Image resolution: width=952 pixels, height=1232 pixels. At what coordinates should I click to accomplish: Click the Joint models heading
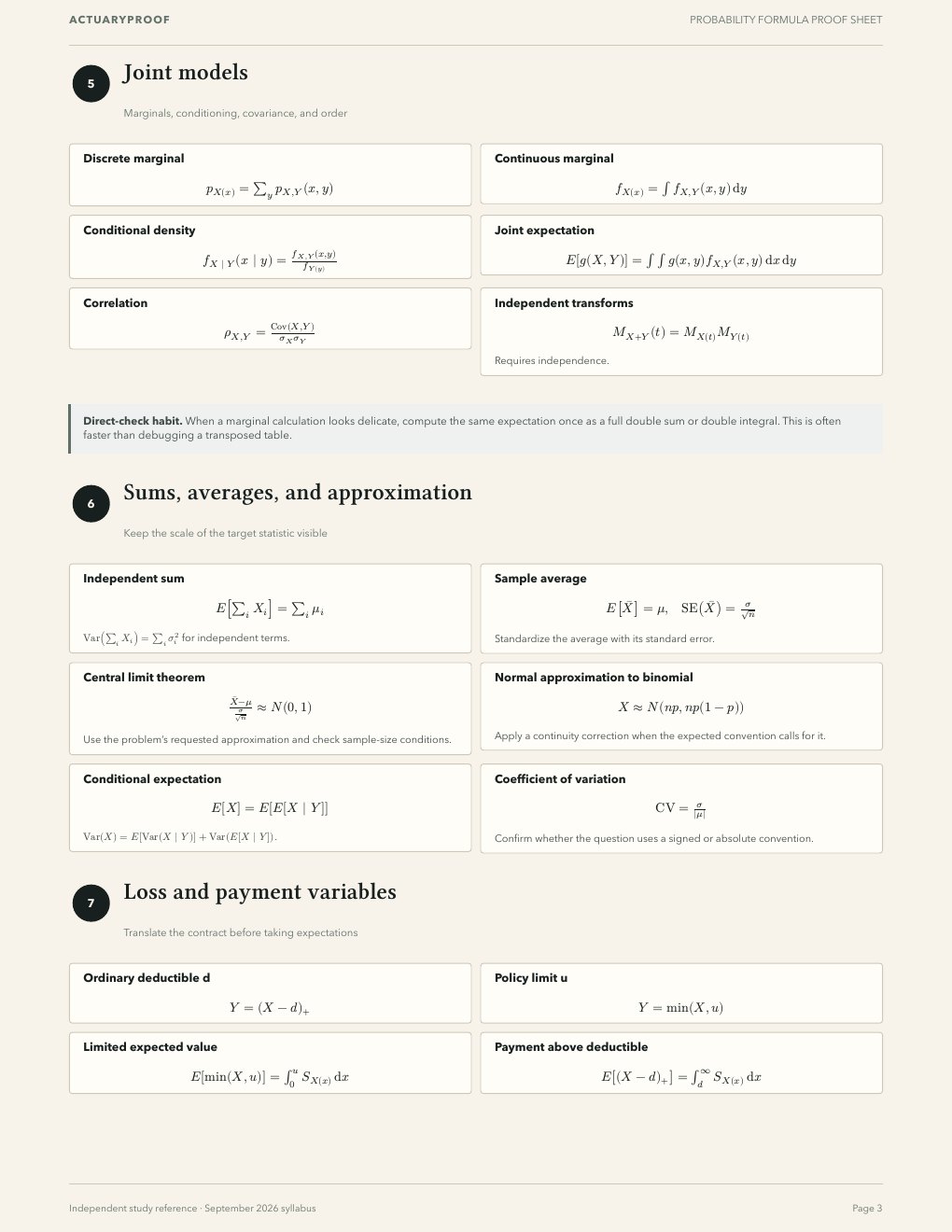coord(186,73)
